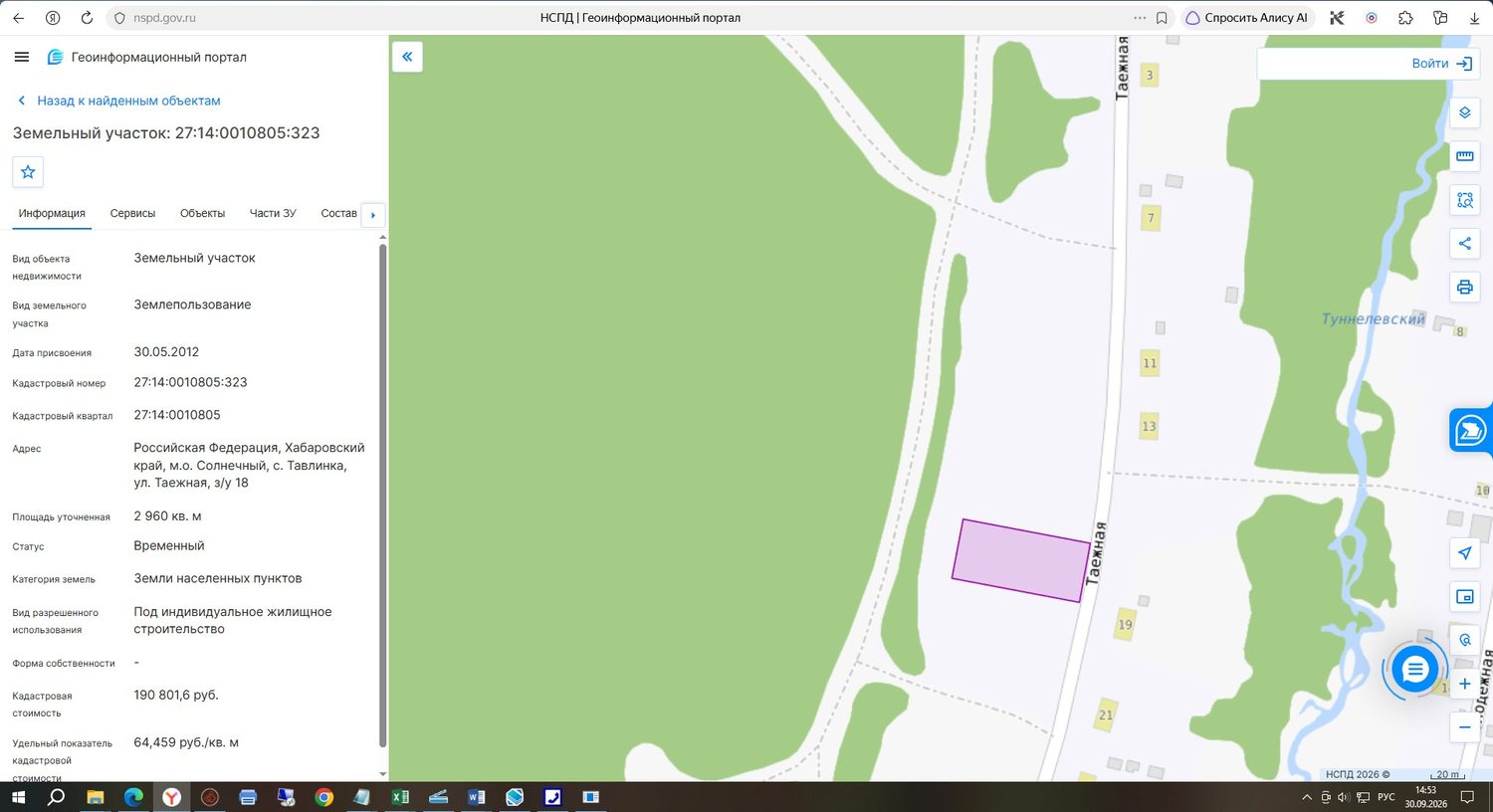The image size is (1493, 812).
Task: Click the area value 2 960 кв. м
Action: (167, 516)
